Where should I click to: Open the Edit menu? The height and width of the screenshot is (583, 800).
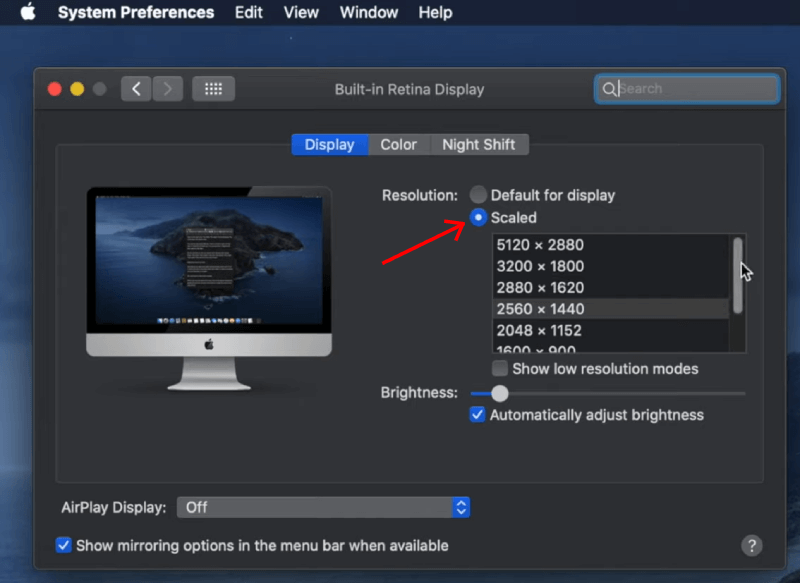[x=248, y=12]
